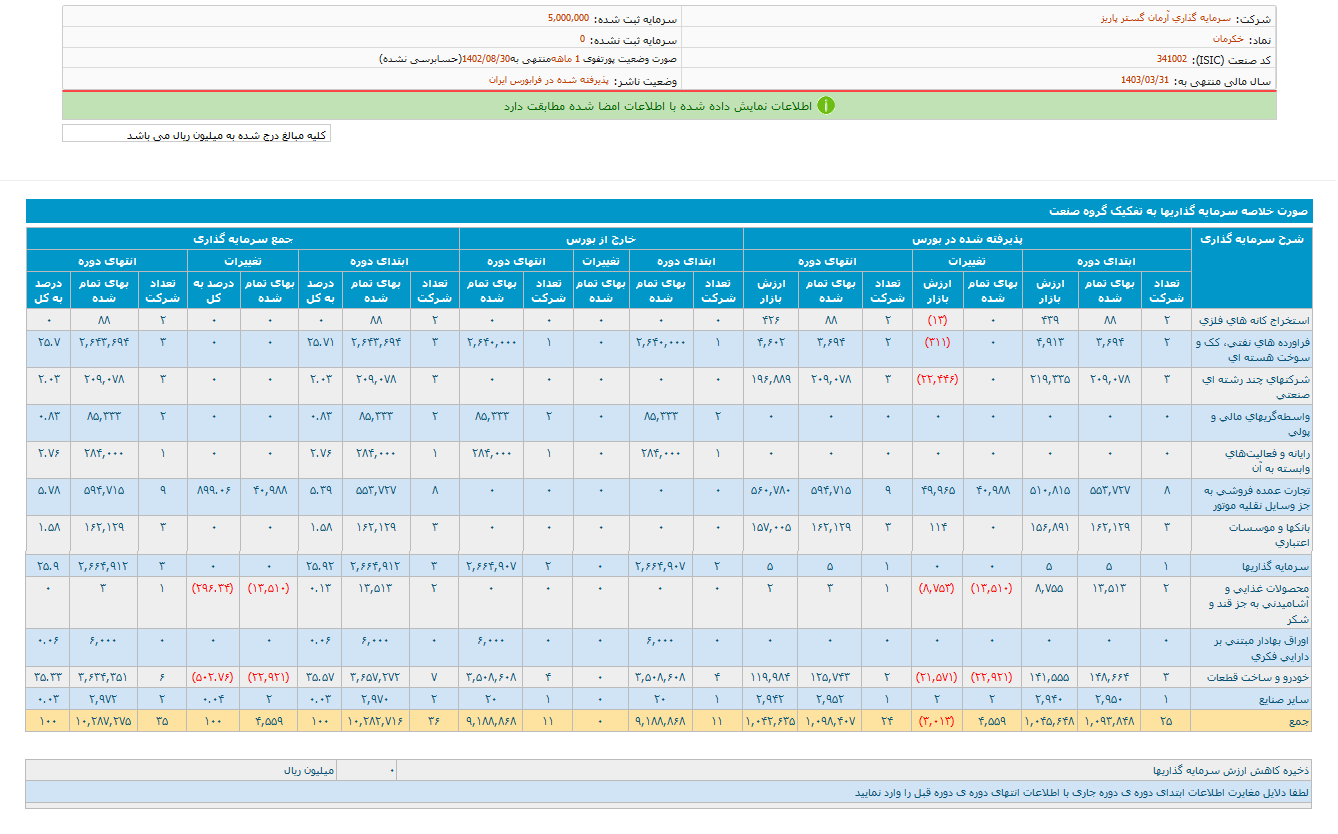Screen dimensions: 1338x834
Task: Click the پذیرفته شده در بورس header
Action: click(x=967, y=238)
